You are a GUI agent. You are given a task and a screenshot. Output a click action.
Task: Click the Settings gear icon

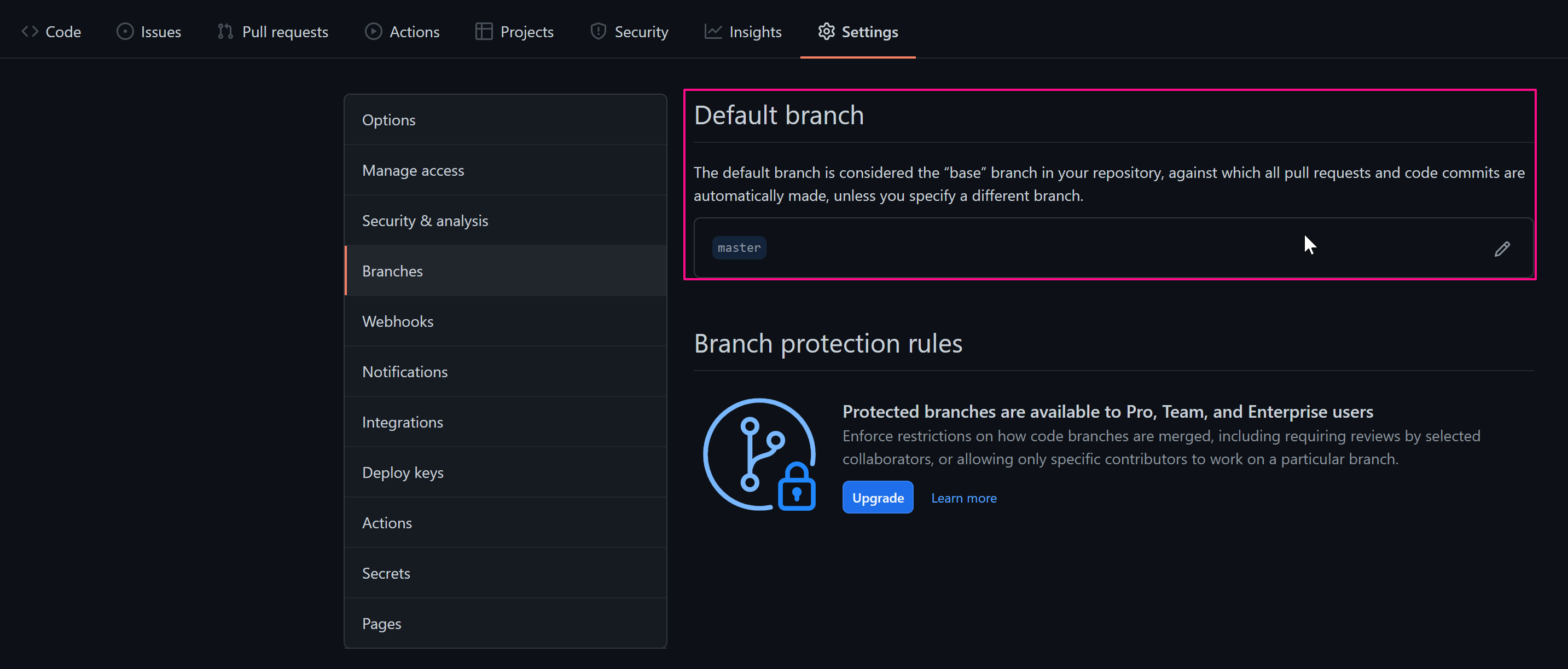click(826, 32)
